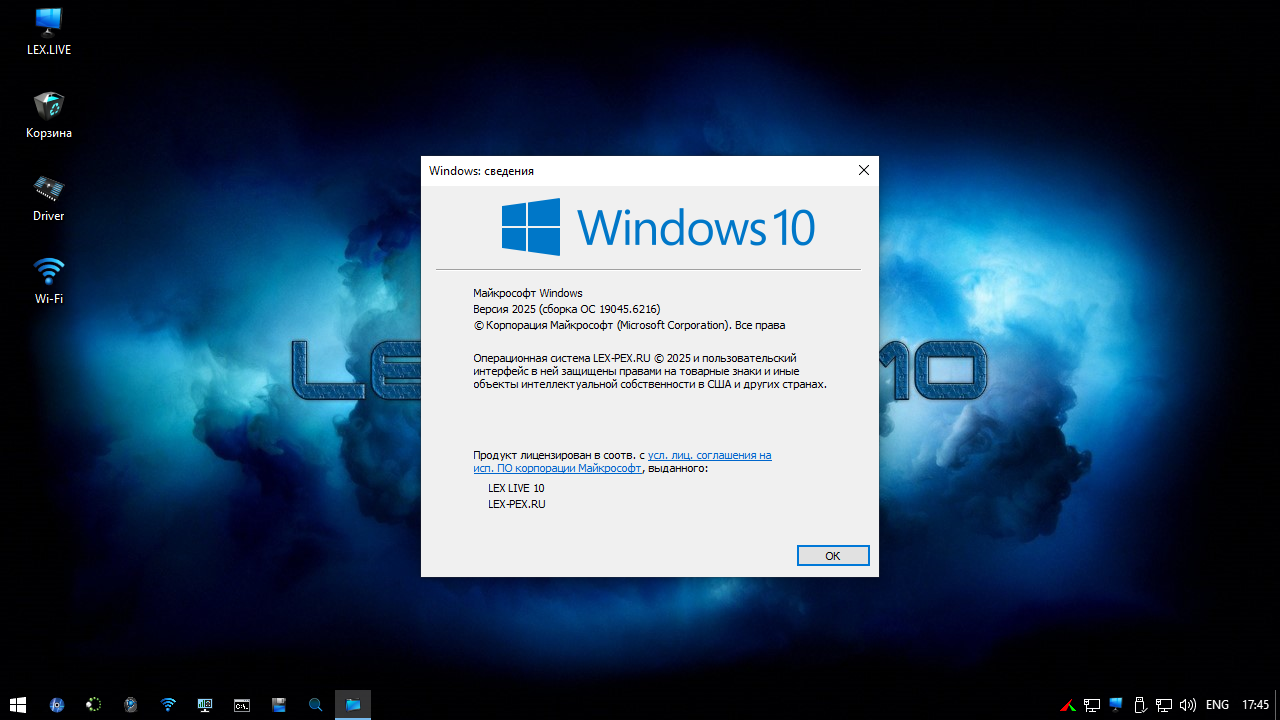Click the Wi-Fi icon in the taskbar
Screen dimensions: 1280x720
coord(168,705)
